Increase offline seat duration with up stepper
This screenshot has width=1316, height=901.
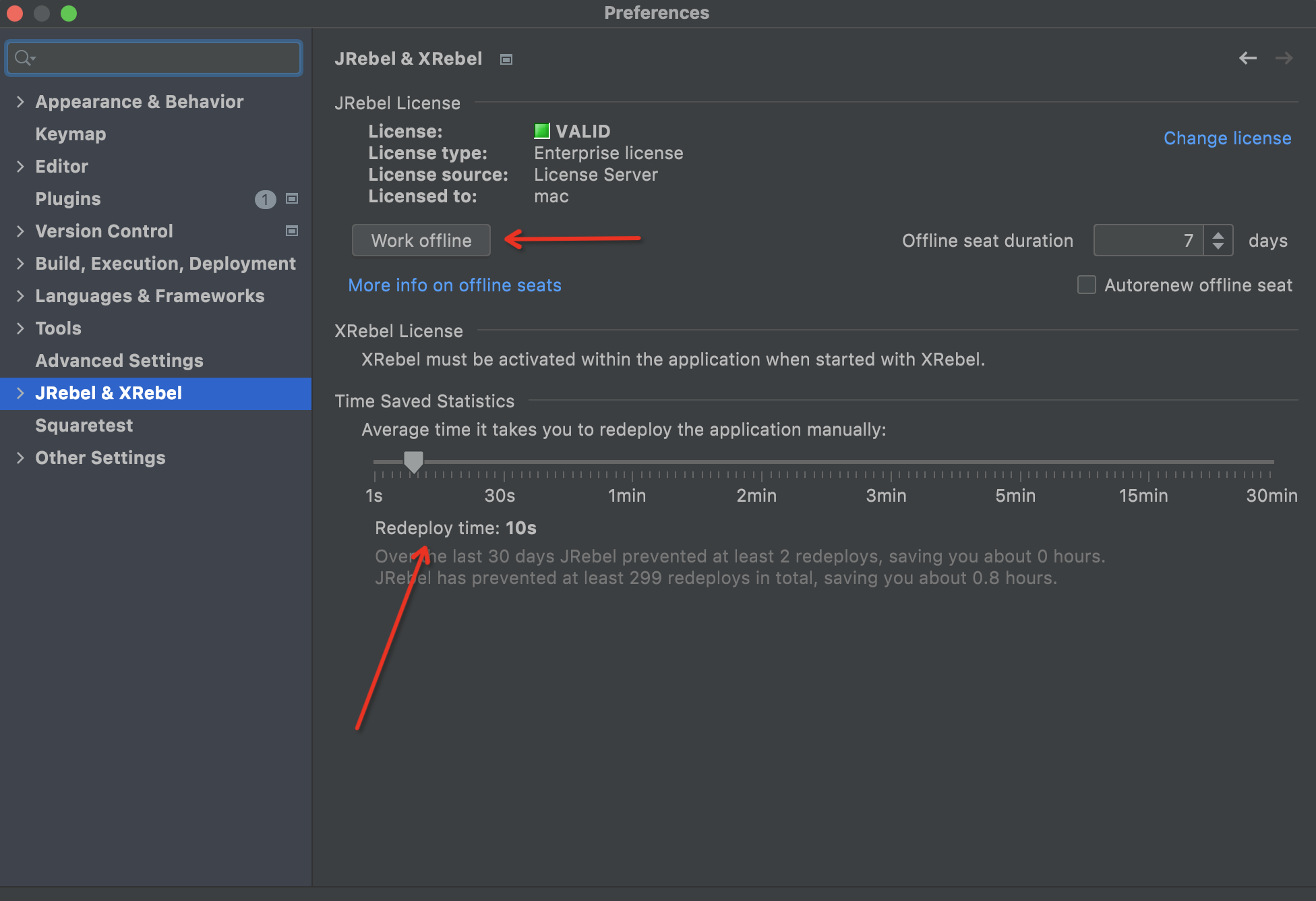(1218, 235)
